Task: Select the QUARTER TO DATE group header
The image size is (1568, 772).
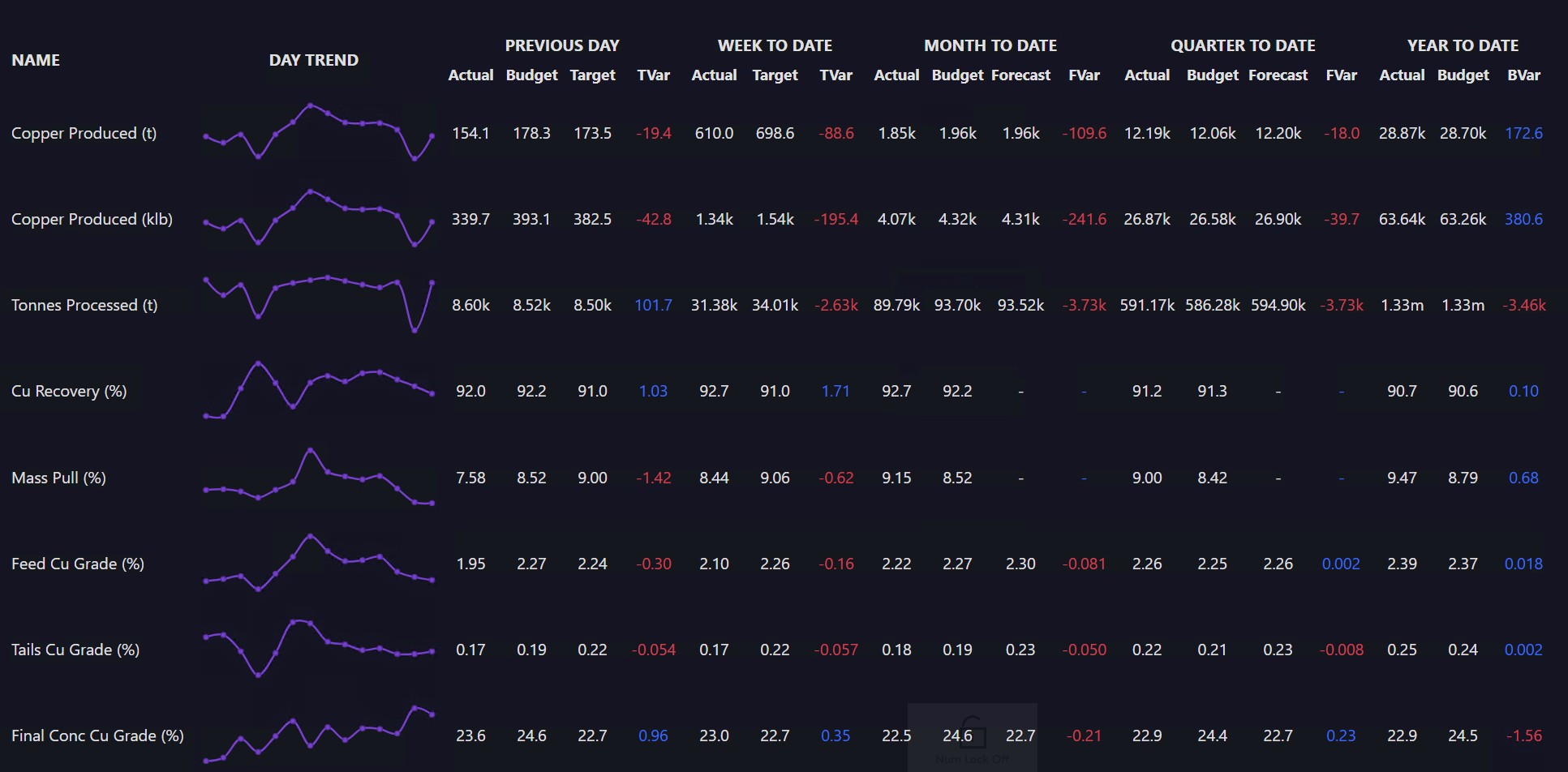Action: [x=1243, y=45]
